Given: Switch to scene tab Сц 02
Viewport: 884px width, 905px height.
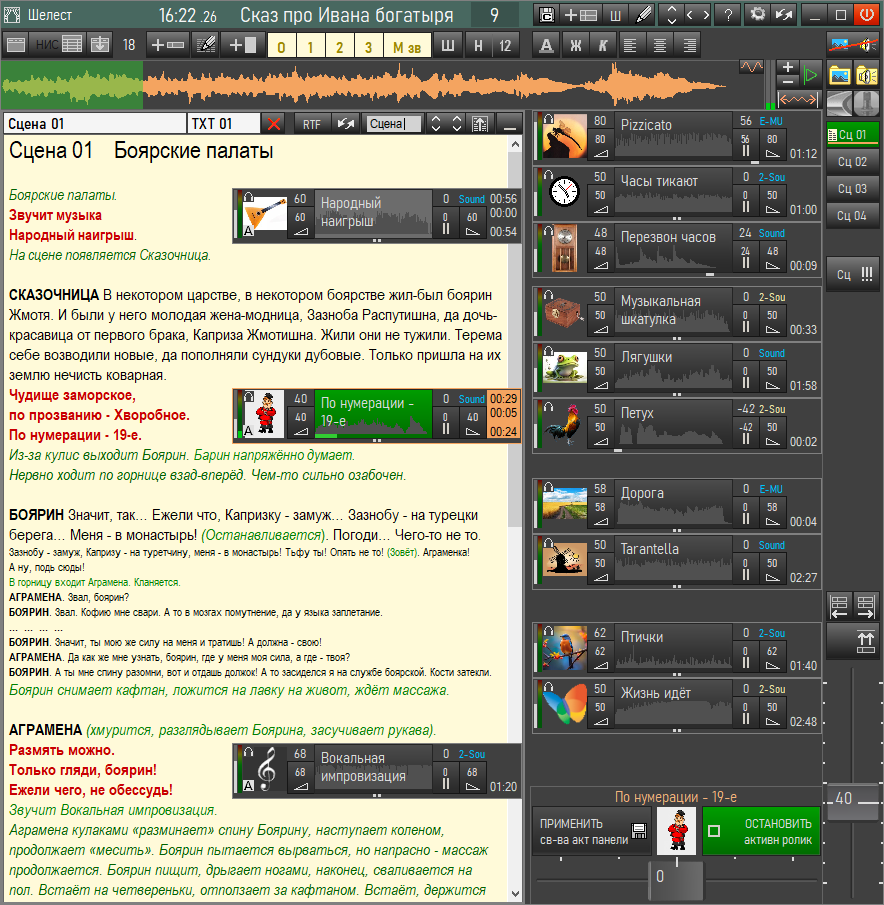Looking at the screenshot, I should click(852, 162).
